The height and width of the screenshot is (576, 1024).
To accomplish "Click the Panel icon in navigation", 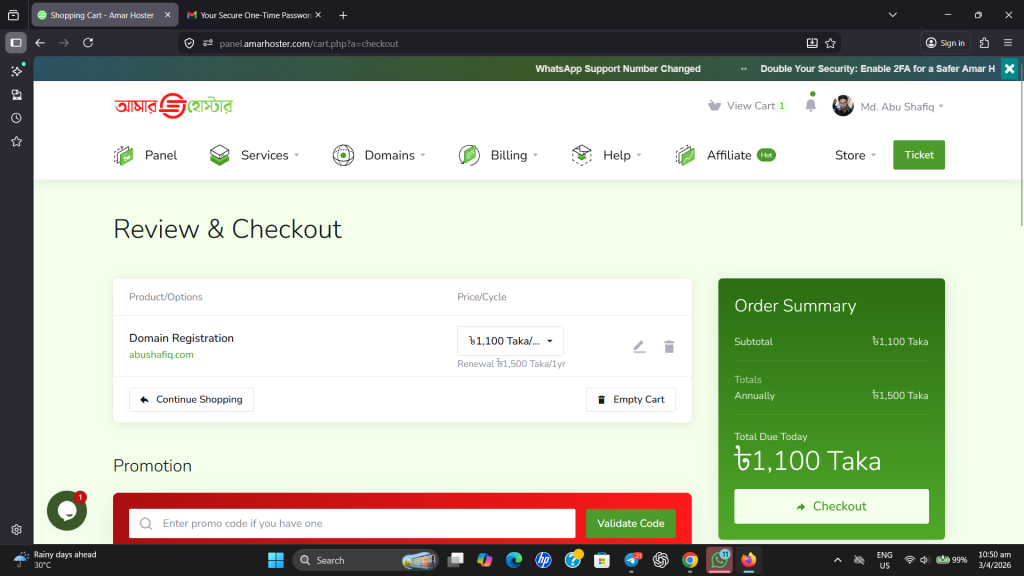I will click(x=123, y=155).
